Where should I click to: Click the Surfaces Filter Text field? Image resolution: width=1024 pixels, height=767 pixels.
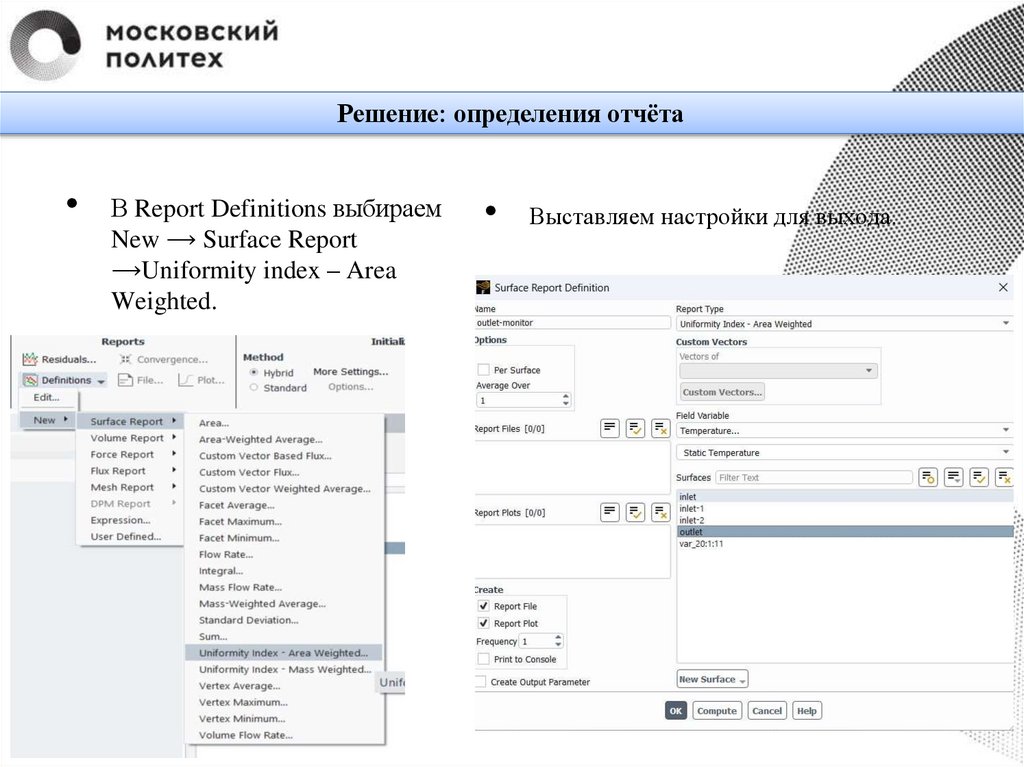(x=813, y=478)
